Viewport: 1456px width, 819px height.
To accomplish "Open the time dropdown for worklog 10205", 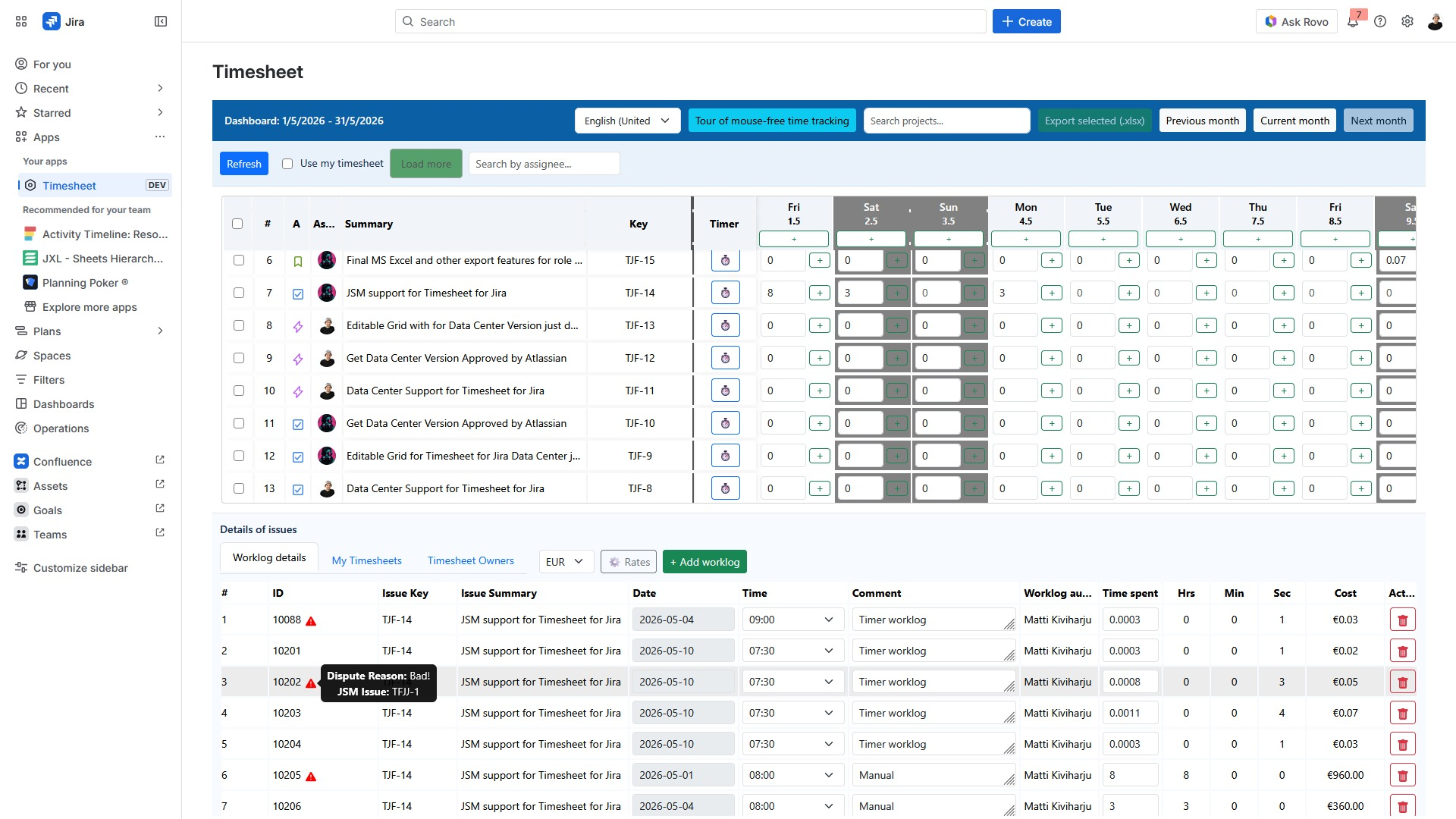I will [792, 775].
